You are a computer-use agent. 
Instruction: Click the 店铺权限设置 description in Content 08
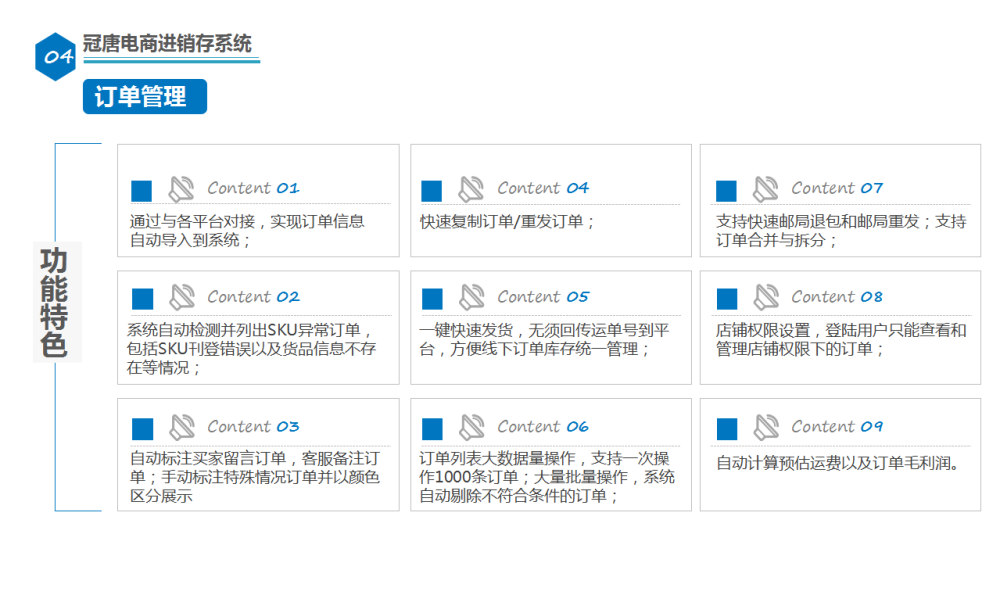840,340
